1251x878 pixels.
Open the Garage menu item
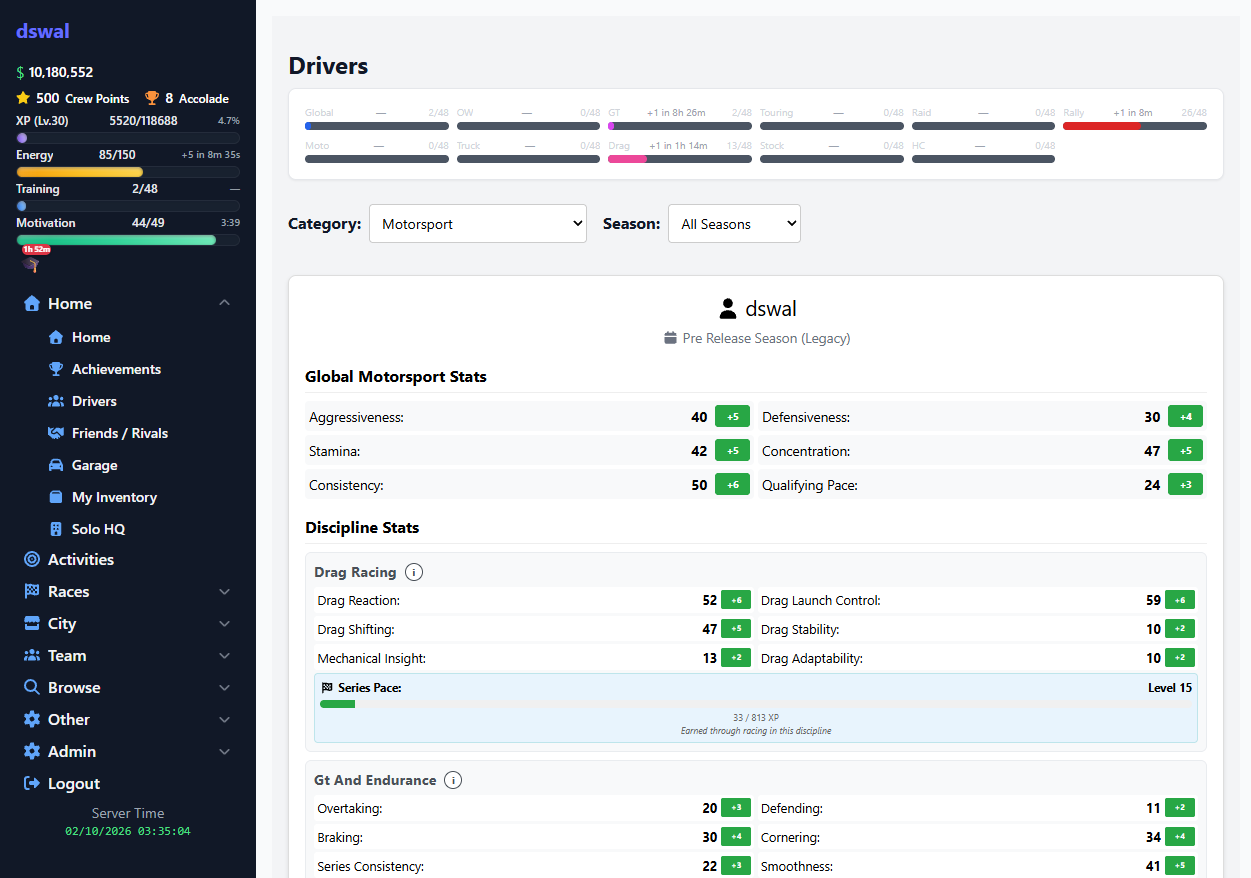pos(95,465)
